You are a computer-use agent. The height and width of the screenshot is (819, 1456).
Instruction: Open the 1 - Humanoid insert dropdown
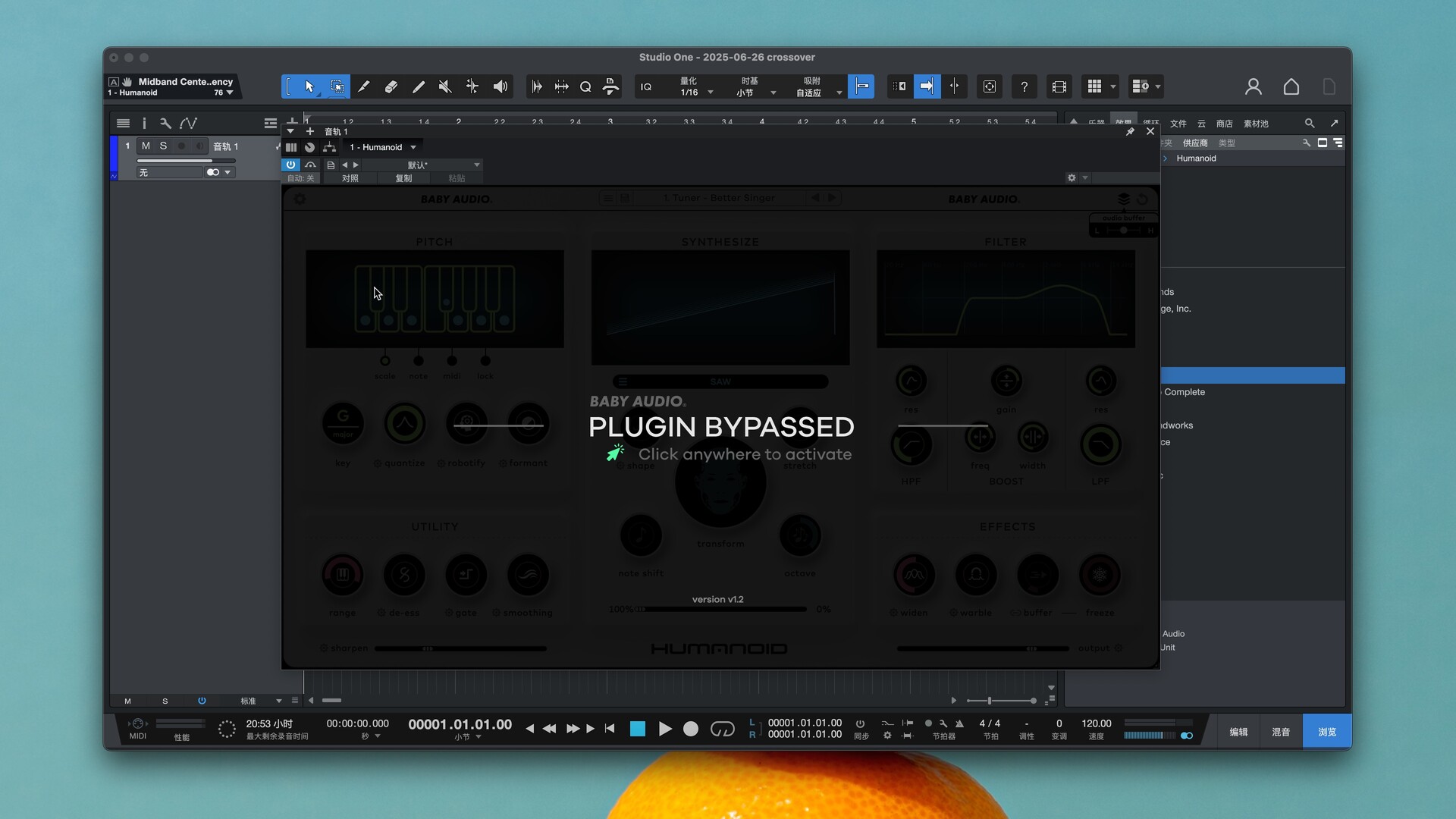click(383, 147)
